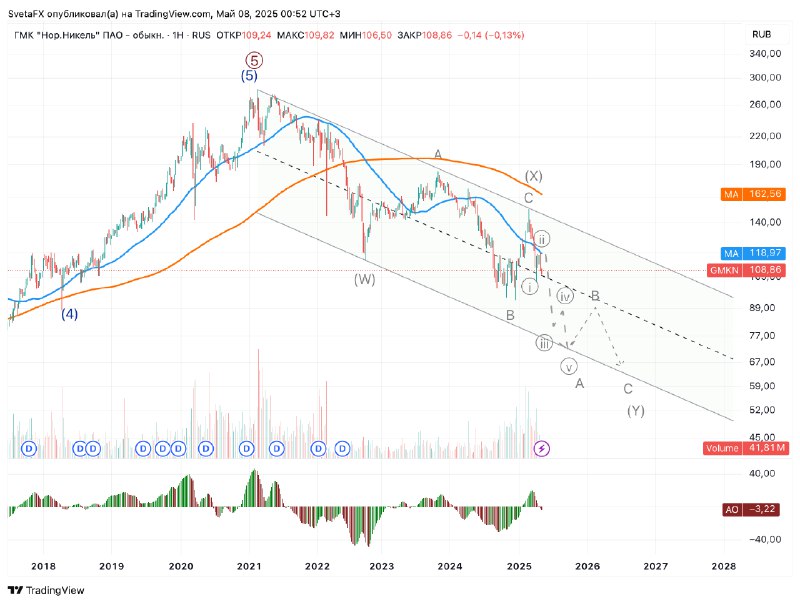This screenshot has height=604, width=800.
Task: Select the circled ii wave label
Action: pos(542,239)
